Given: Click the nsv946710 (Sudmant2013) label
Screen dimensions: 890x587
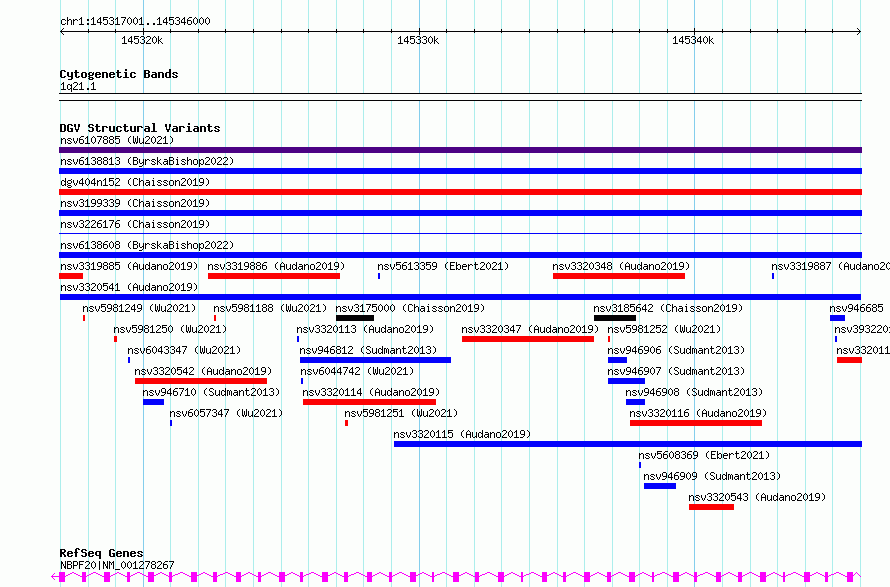Looking at the screenshot, I should point(211,392).
